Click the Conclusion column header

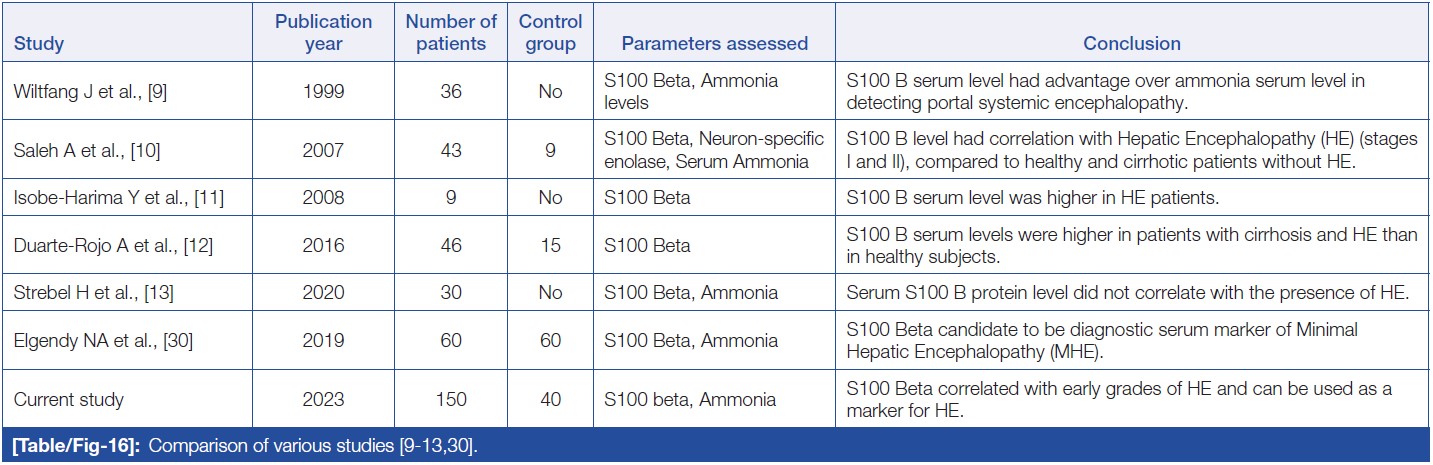tap(1132, 44)
